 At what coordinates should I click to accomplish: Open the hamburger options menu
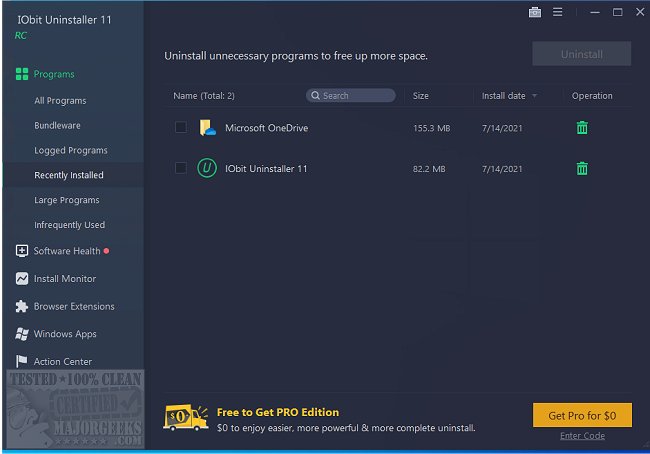558,12
